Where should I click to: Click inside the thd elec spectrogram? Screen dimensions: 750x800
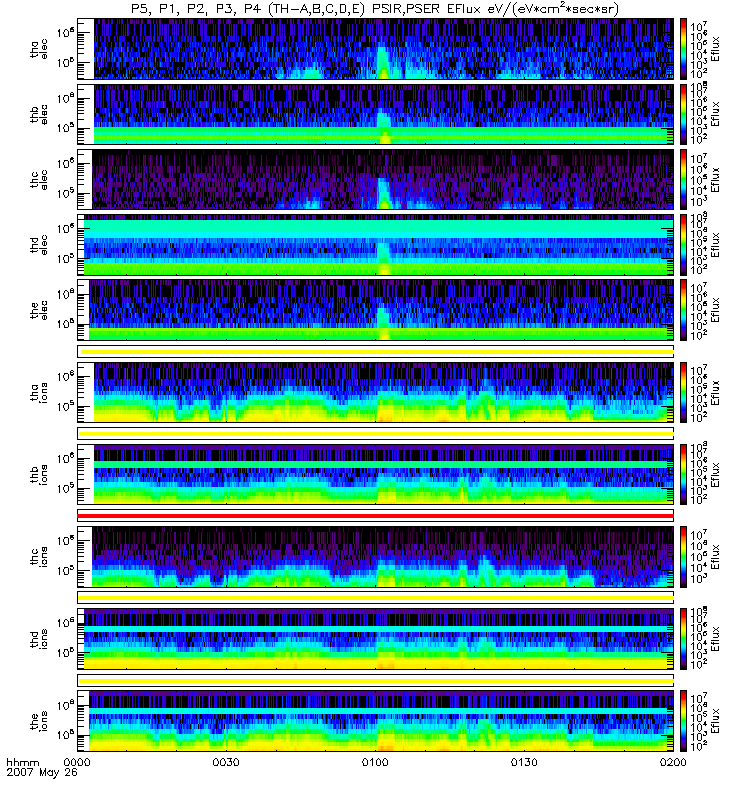tap(378, 245)
